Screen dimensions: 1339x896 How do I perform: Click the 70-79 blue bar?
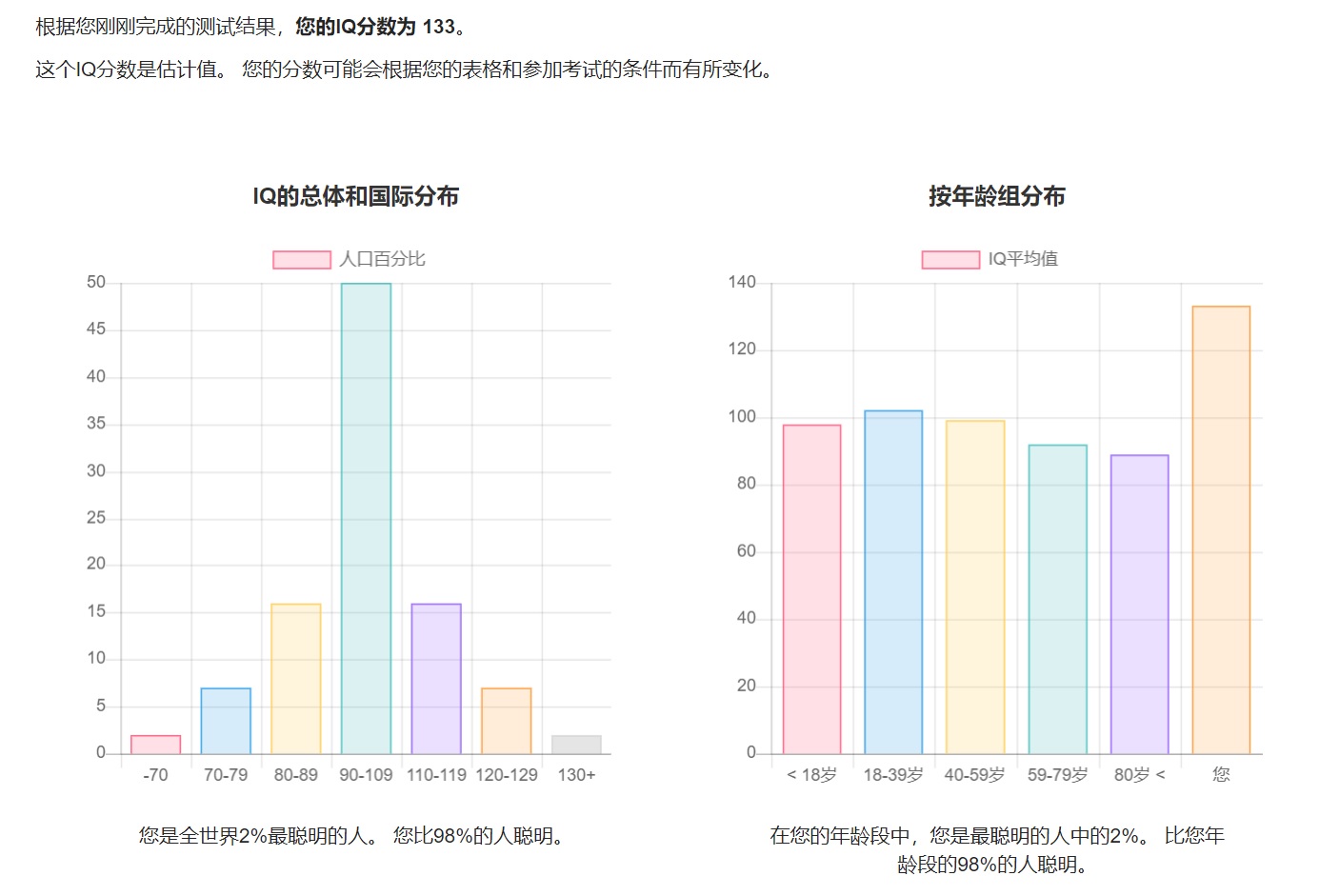point(226,721)
